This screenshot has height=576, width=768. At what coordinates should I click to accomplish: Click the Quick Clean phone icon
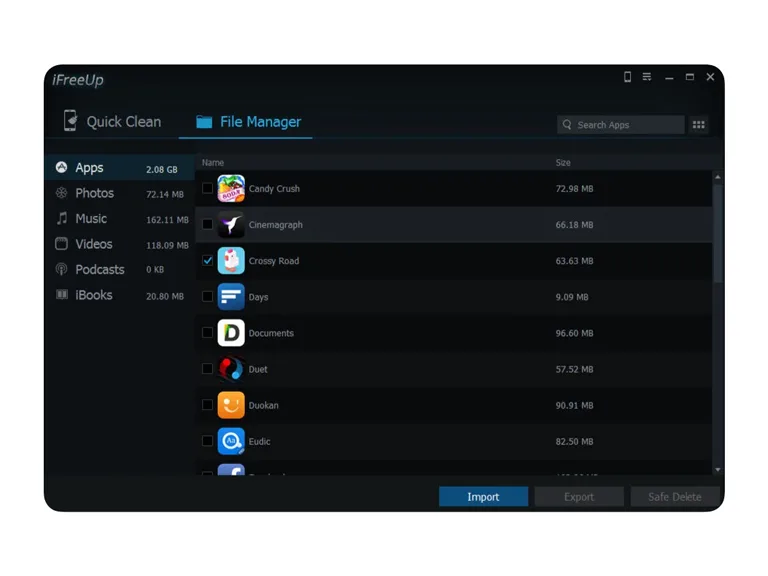click(x=71, y=120)
